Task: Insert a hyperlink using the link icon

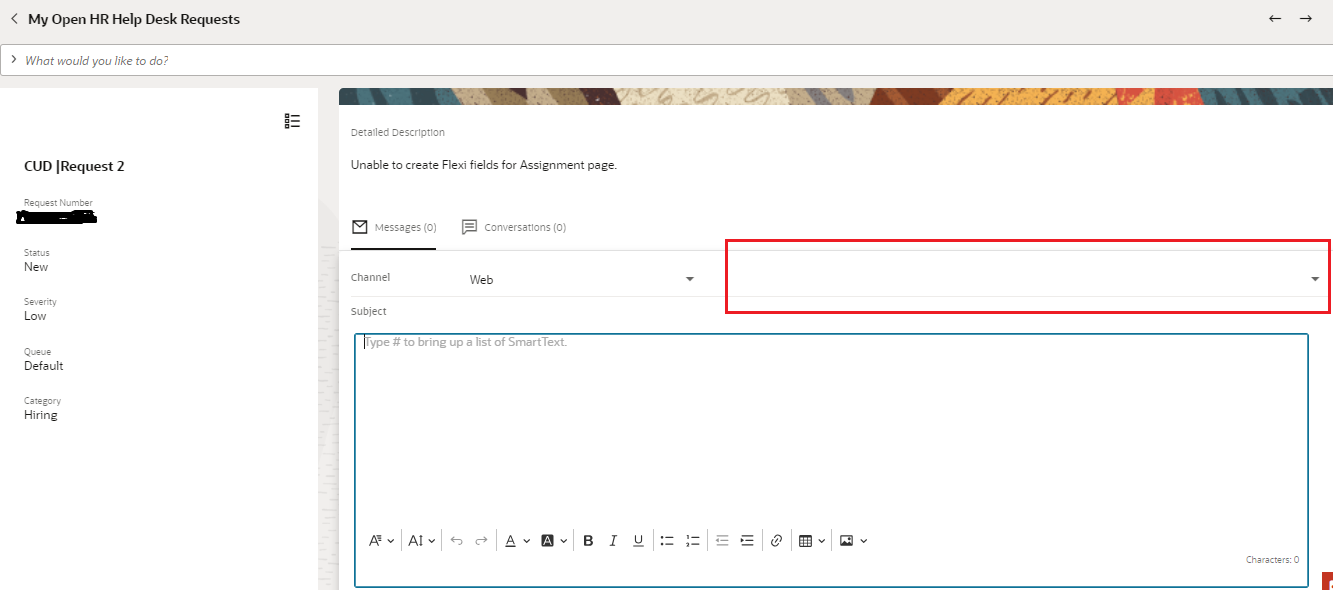Action: click(x=777, y=540)
